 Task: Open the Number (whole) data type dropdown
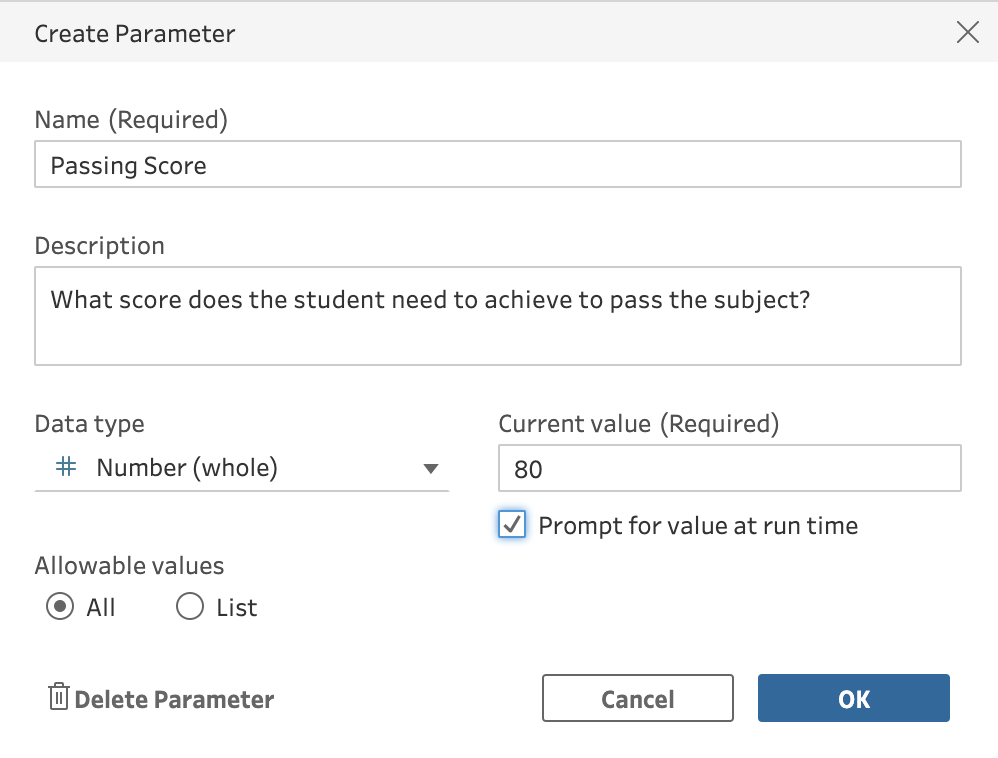coord(240,468)
